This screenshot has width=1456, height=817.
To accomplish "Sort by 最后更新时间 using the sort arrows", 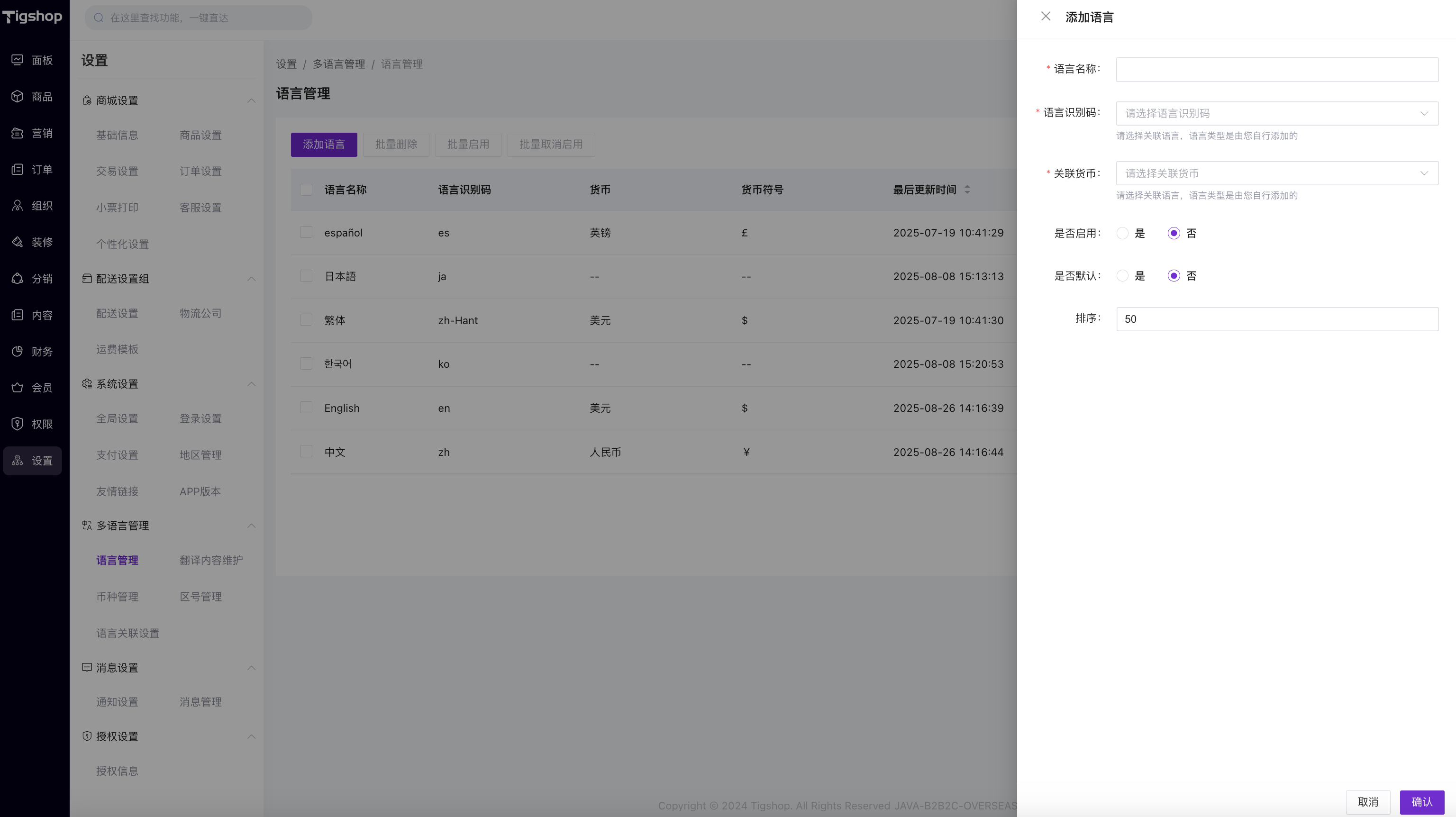I will pyautogui.click(x=967, y=190).
